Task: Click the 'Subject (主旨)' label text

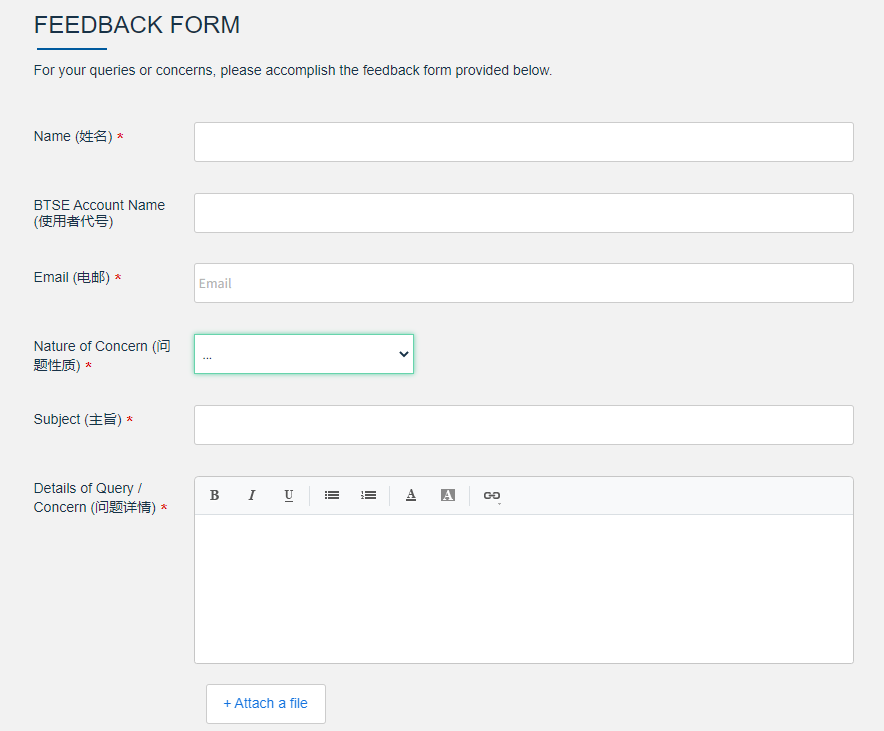Action: 77,419
